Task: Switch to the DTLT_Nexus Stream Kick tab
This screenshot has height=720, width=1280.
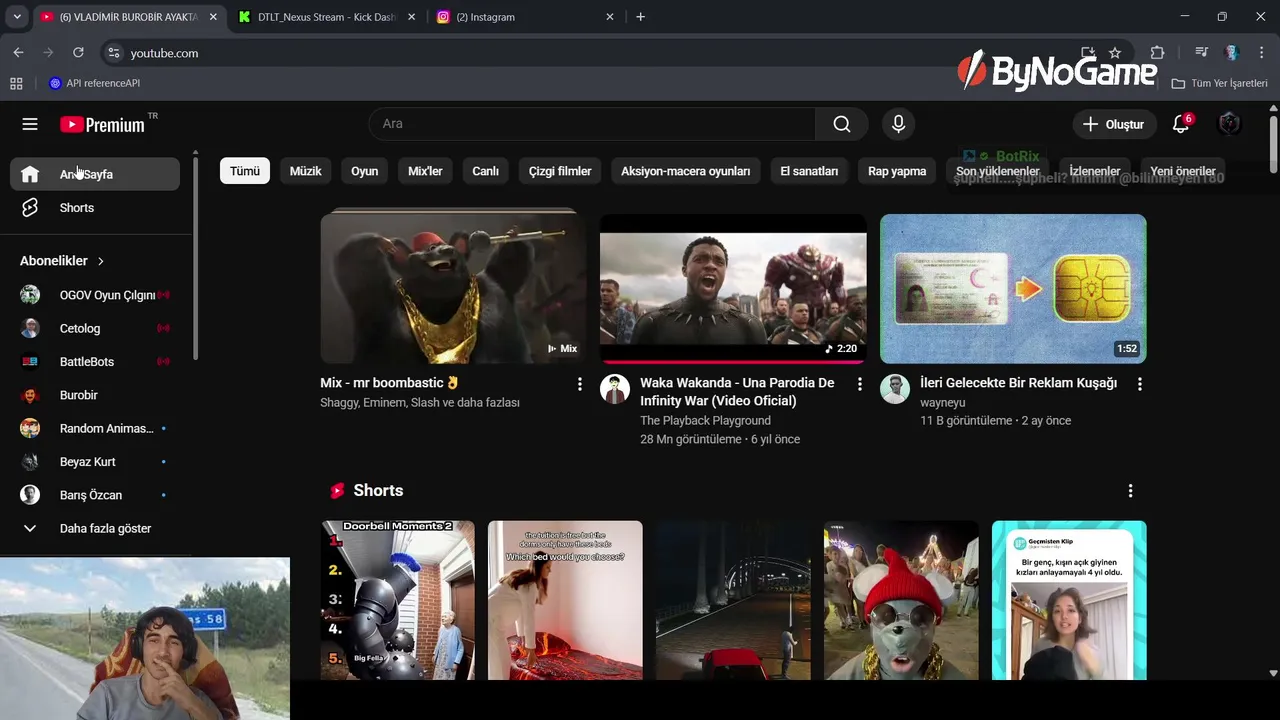Action: [x=326, y=17]
